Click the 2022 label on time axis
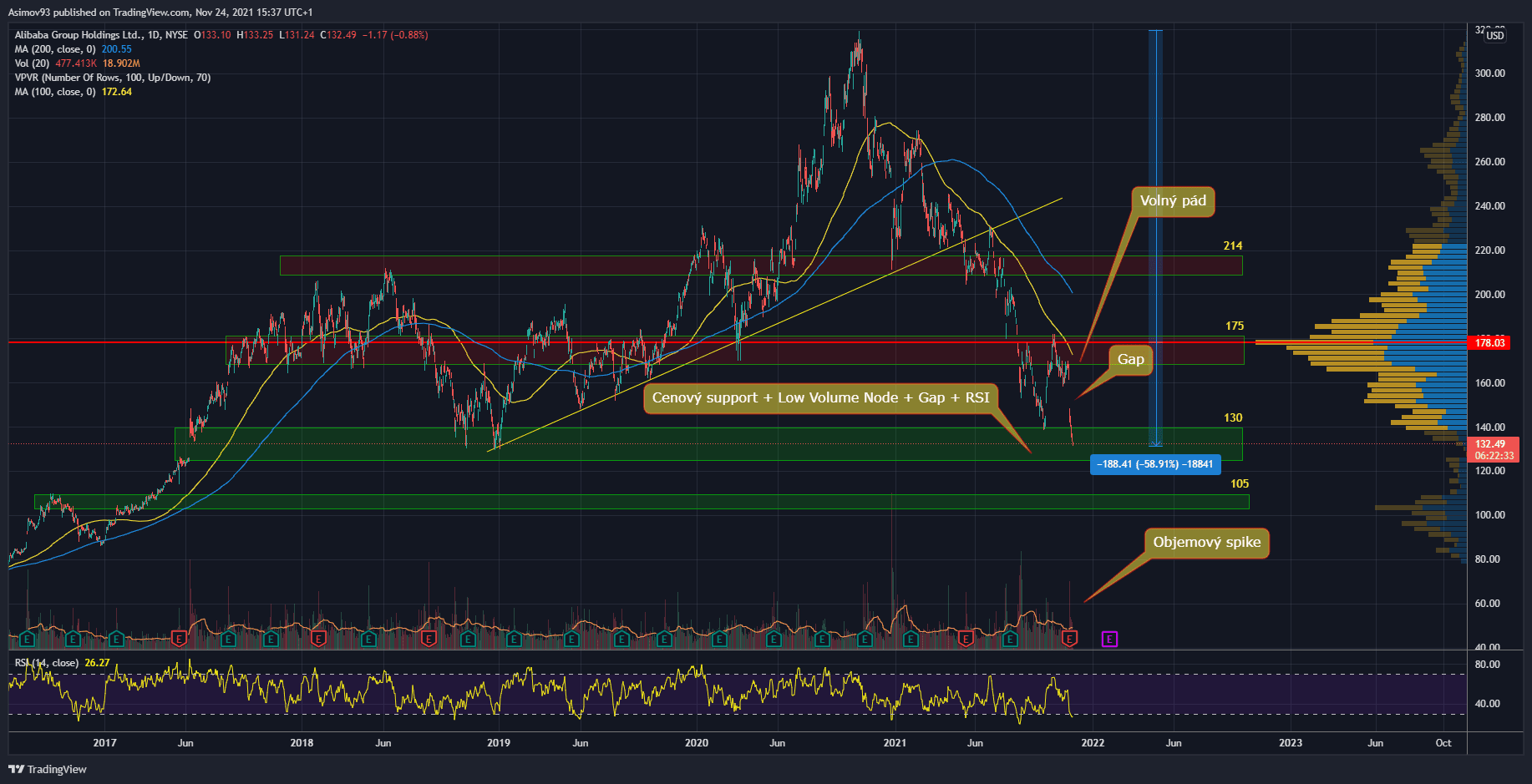1532x784 pixels. coord(1092,743)
